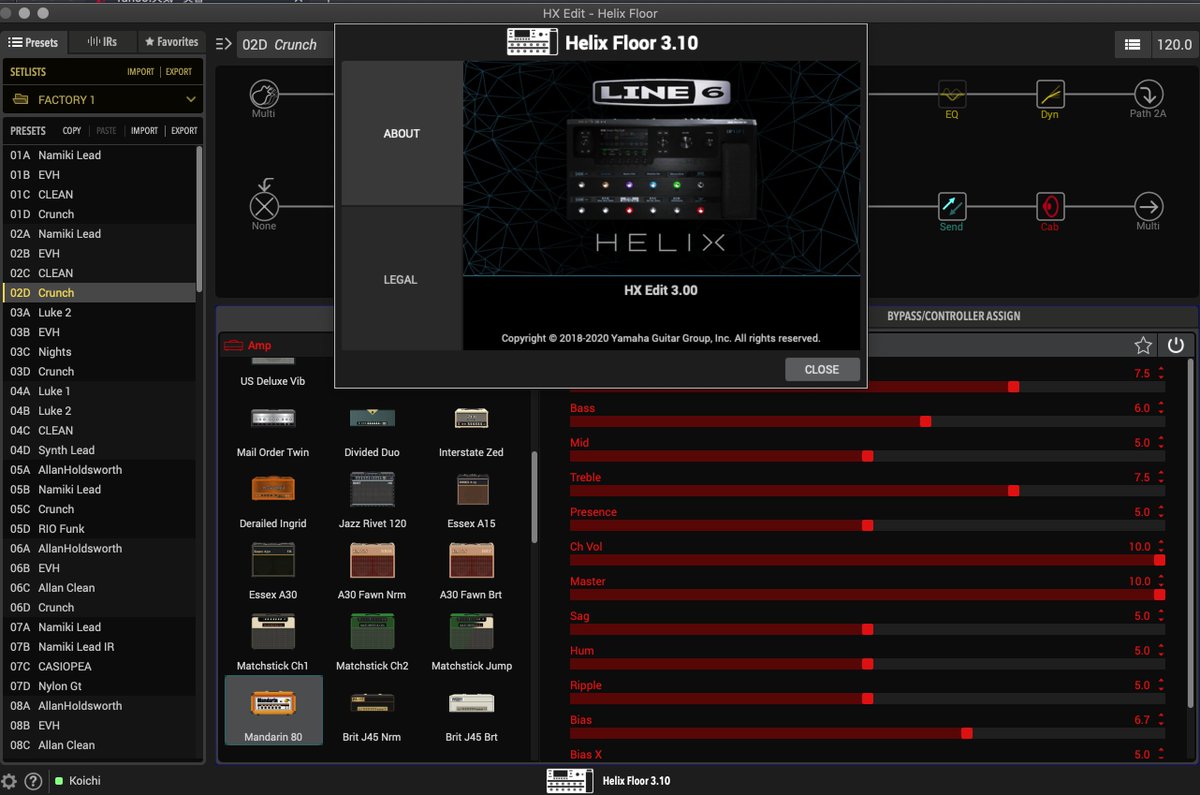Viewport: 1200px width, 795px height.
Task: Adjust the Sag value stepper
Action: 1161,616
